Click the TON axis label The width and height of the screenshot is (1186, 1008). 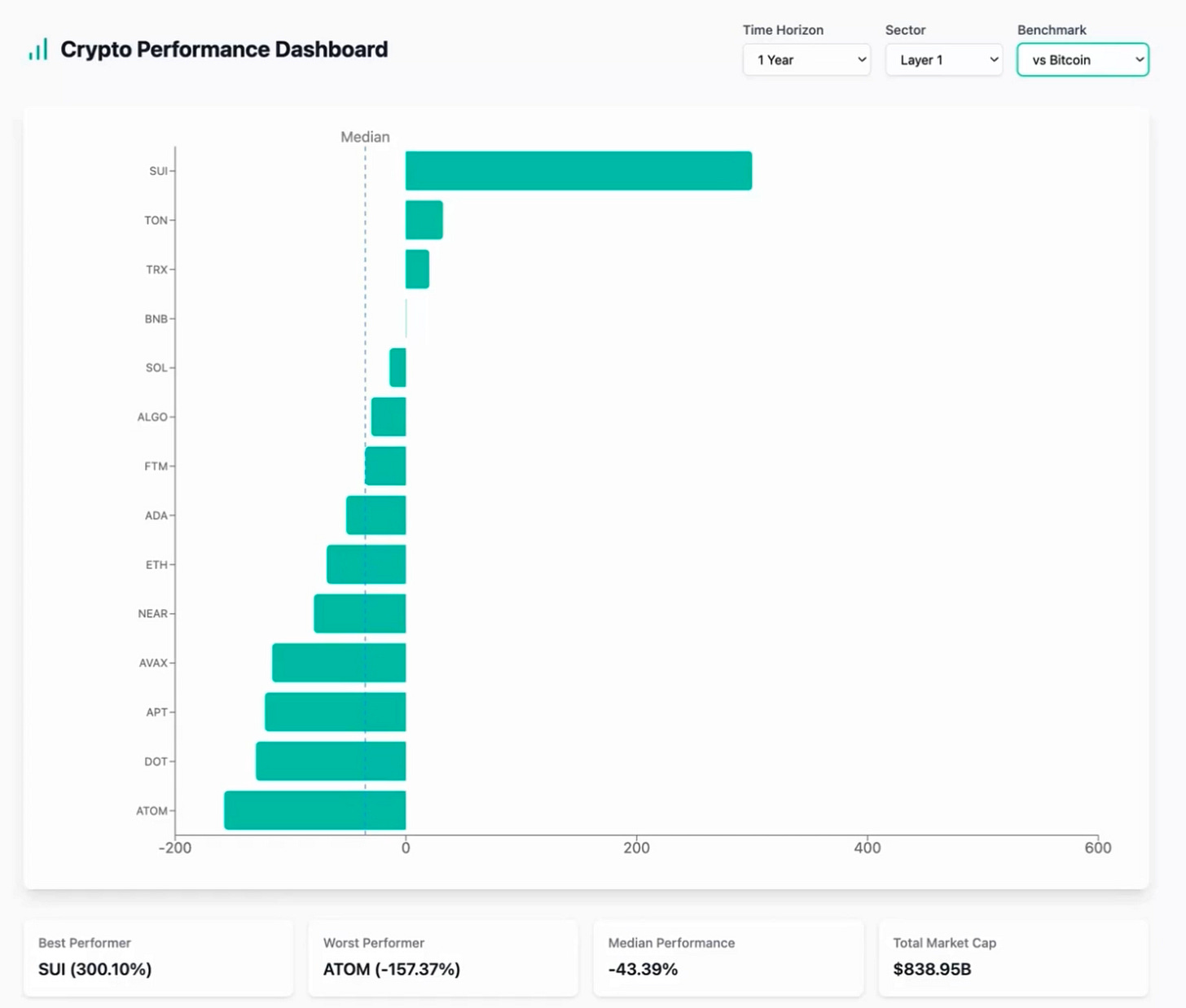(x=156, y=220)
